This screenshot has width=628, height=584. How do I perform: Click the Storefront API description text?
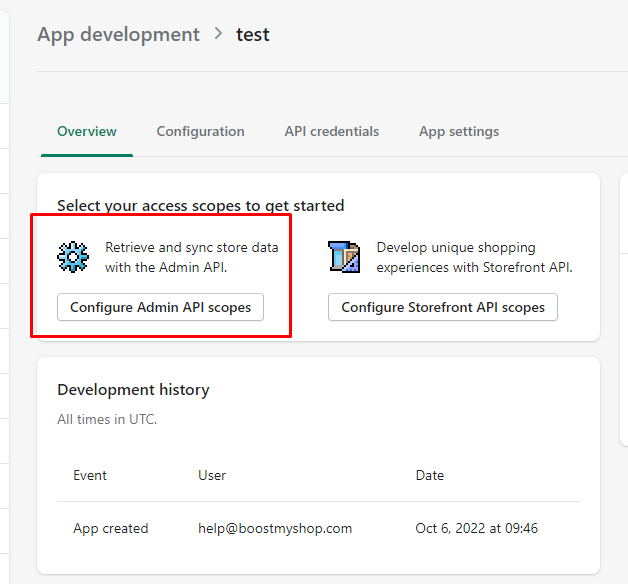pos(475,257)
